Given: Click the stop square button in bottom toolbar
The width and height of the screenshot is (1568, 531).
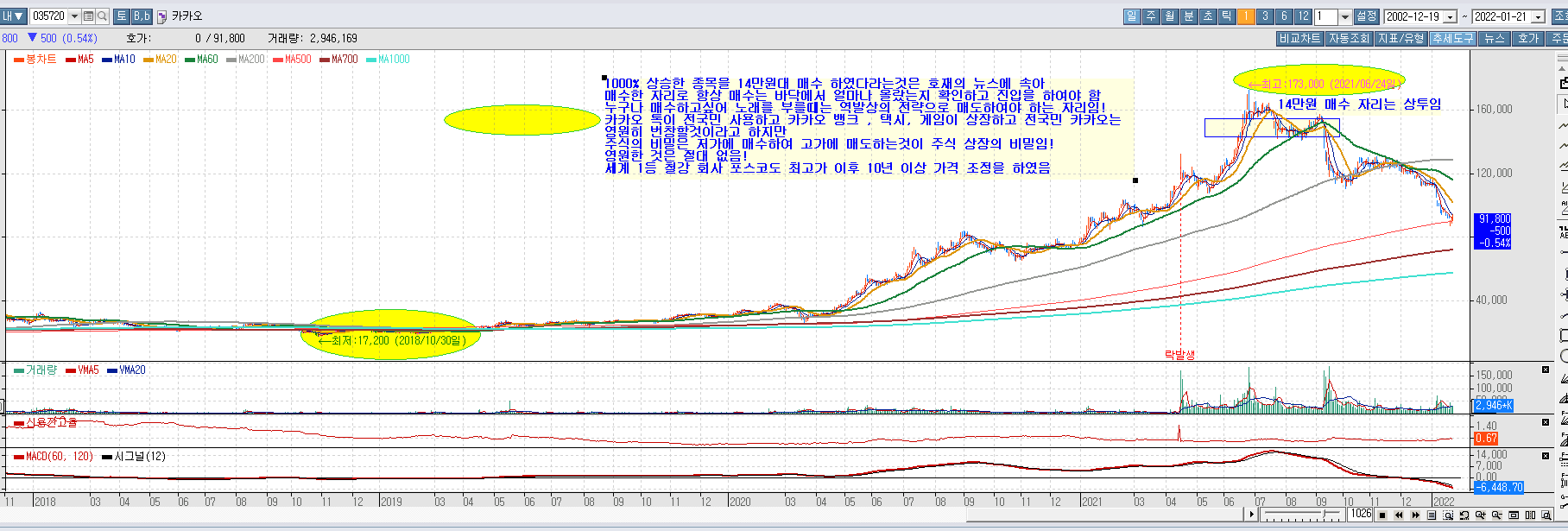Looking at the screenshot, I should 1382,515.
